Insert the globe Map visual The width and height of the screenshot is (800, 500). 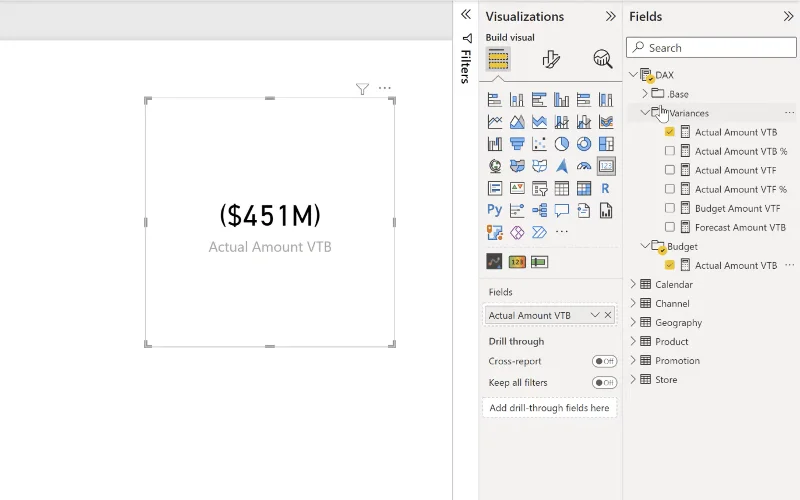[494, 166]
